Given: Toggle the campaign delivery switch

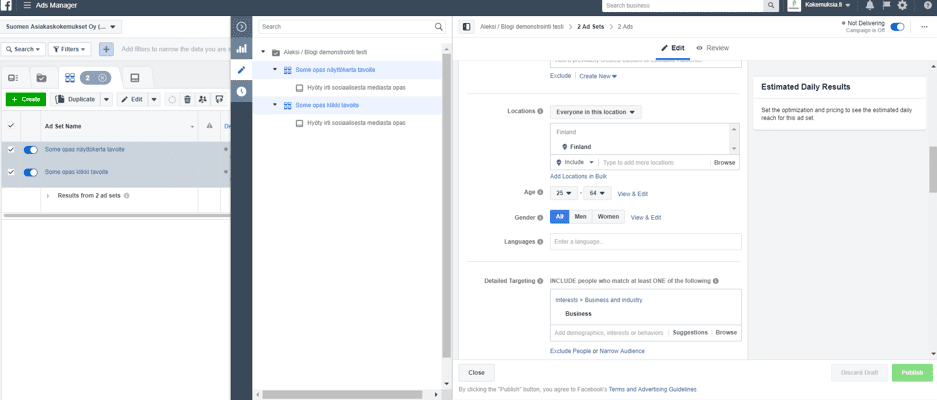Looking at the screenshot, I should point(897,27).
